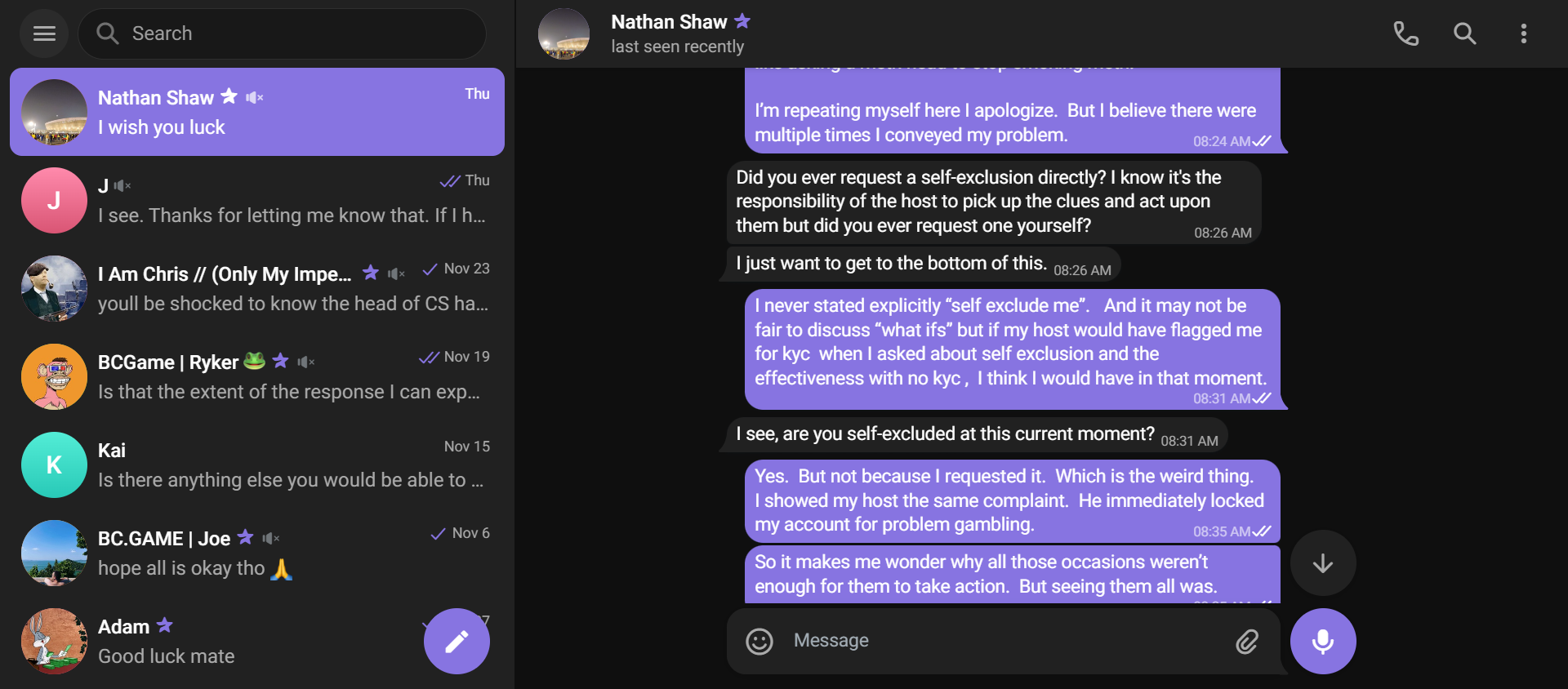Click the premium star next to Nathan Shaw's header name
The image size is (1568, 689).
(x=742, y=21)
